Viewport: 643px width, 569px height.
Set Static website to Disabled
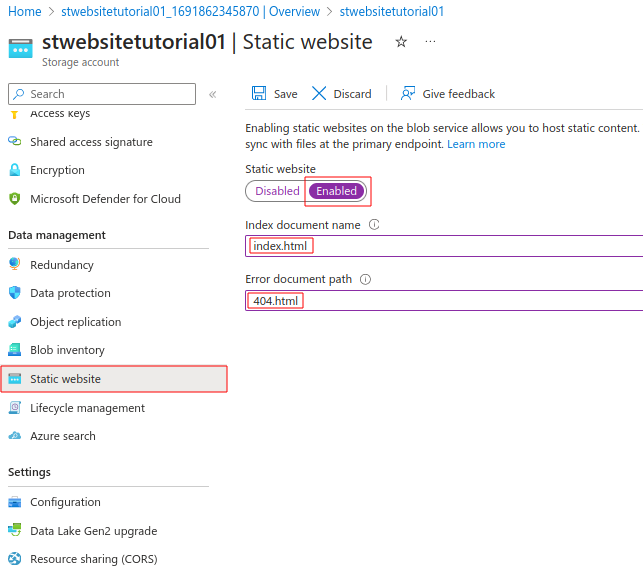pos(277,191)
